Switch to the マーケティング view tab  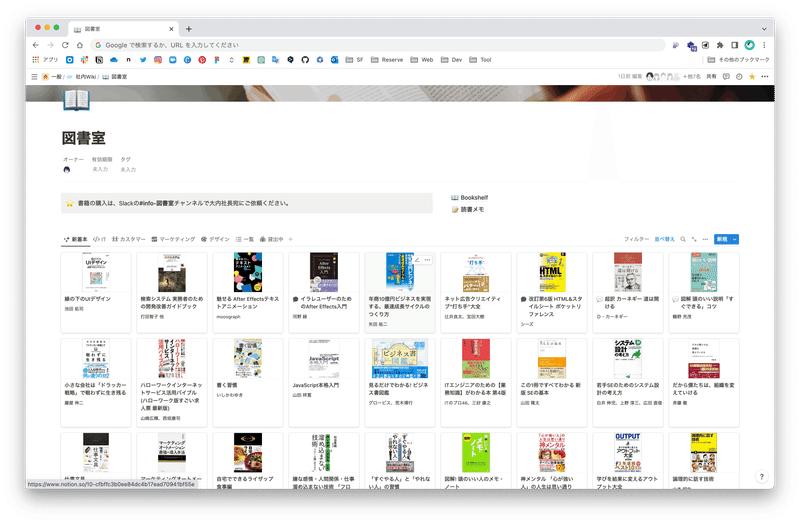pyautogui.click(x=173, y=239)
